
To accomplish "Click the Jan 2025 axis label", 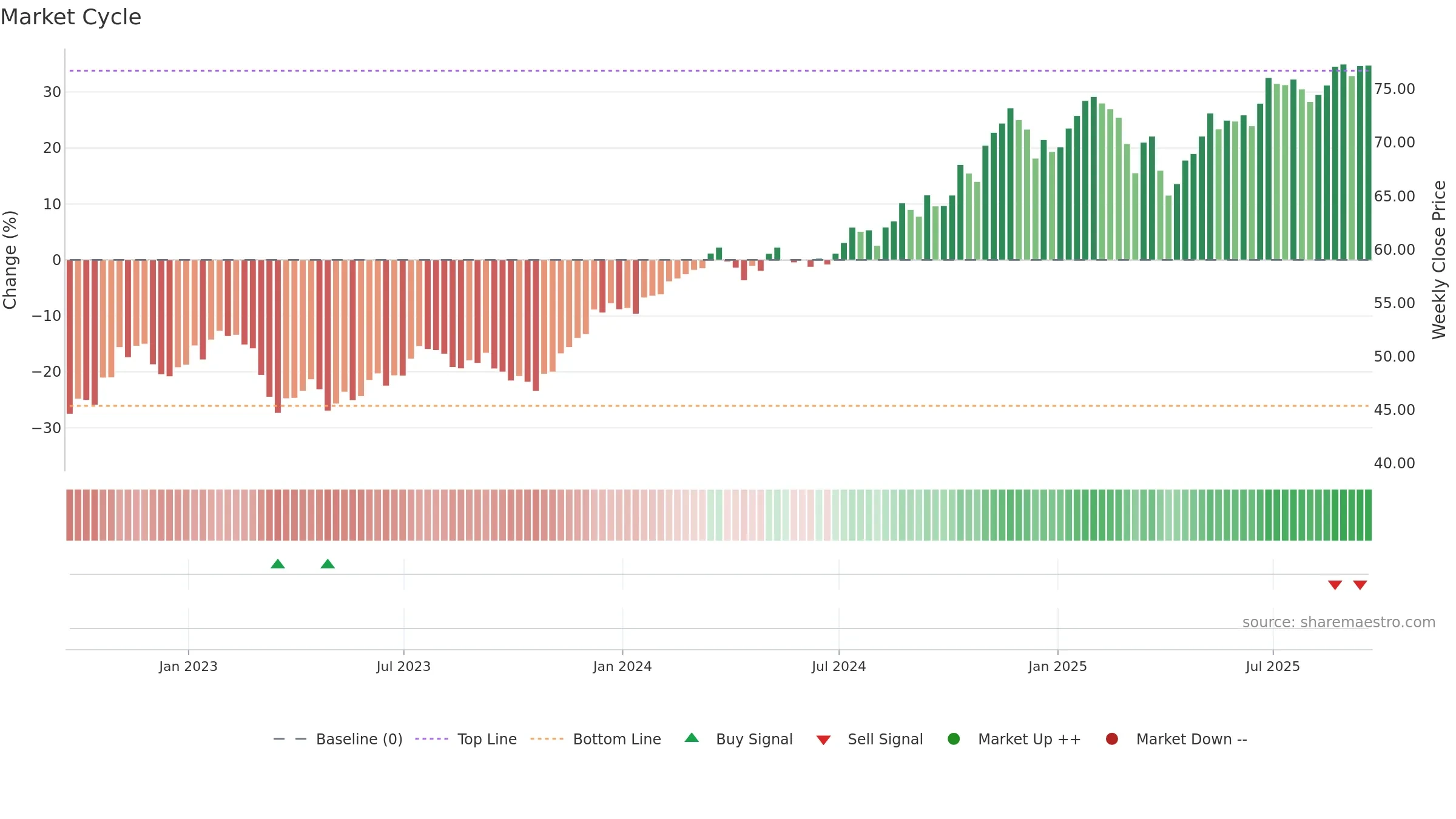I will click(1057, 666).
